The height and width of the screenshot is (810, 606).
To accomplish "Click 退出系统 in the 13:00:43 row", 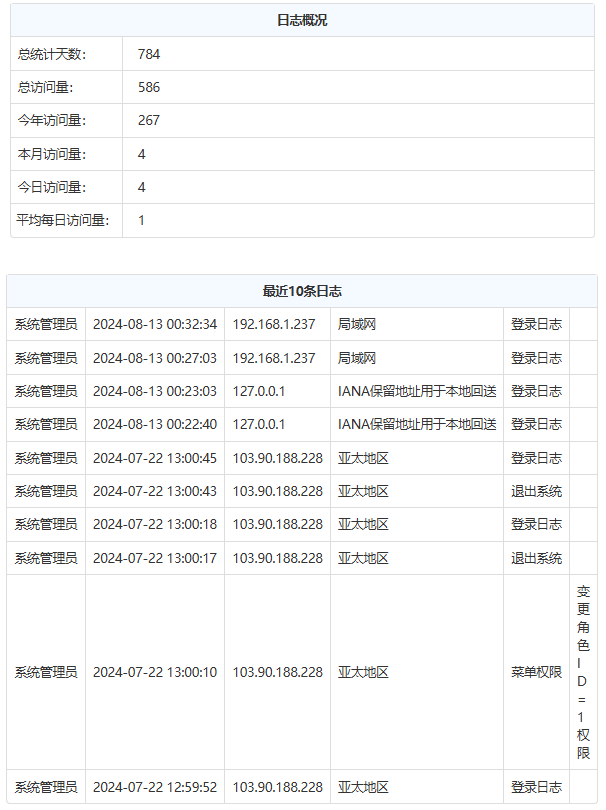I will [536, 491].
